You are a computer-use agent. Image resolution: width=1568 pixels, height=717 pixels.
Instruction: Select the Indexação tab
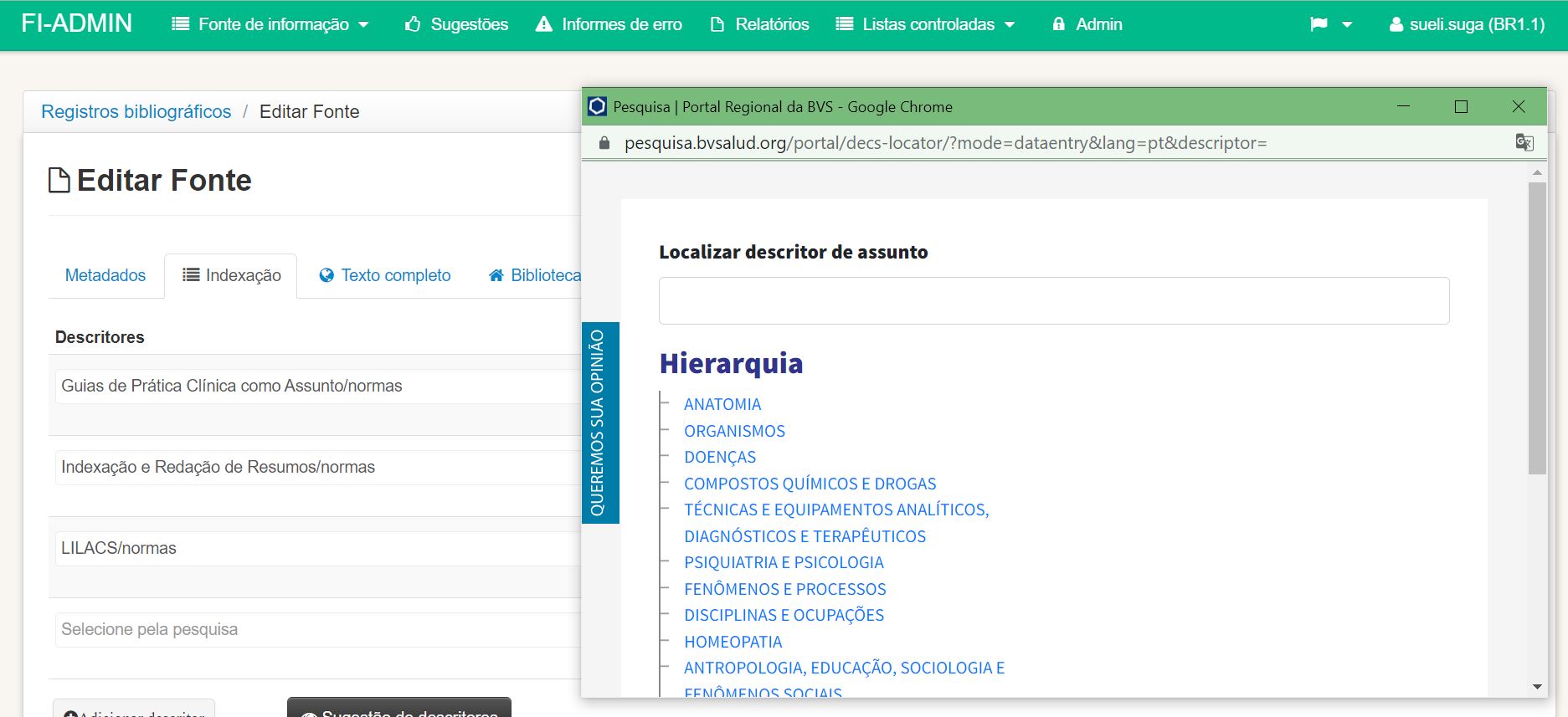231,275
